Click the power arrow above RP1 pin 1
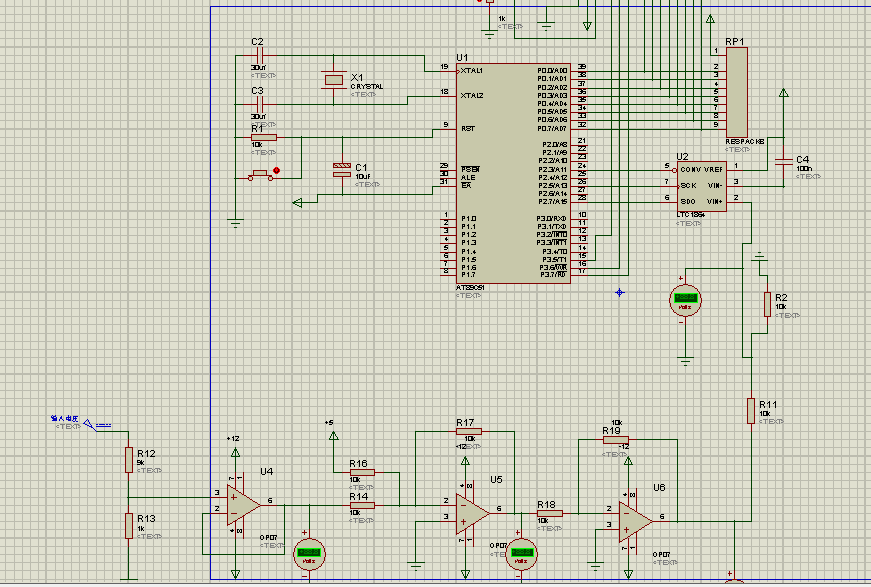 [x=710, y=19]
